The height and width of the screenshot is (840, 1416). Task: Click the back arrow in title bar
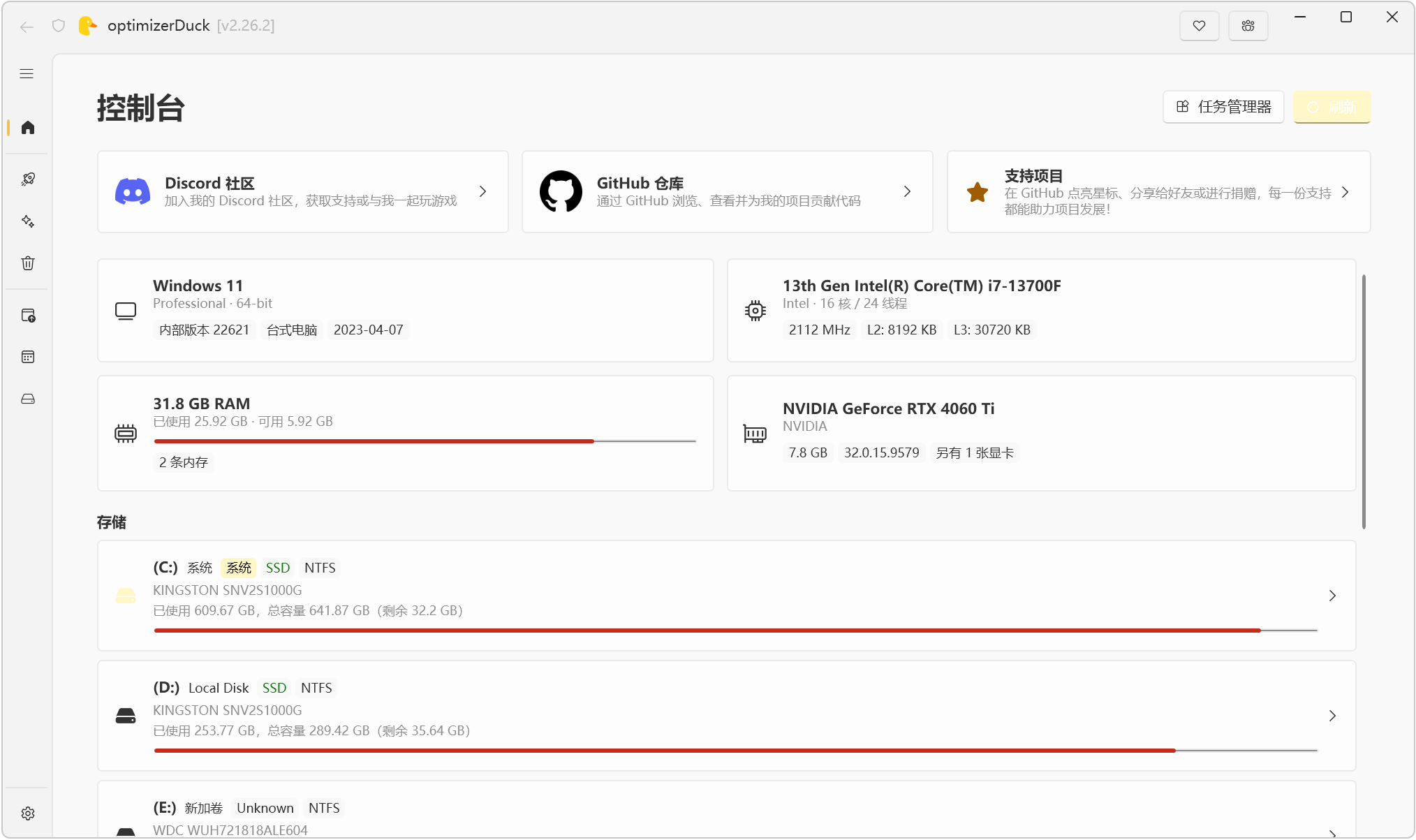click(27, 27)
